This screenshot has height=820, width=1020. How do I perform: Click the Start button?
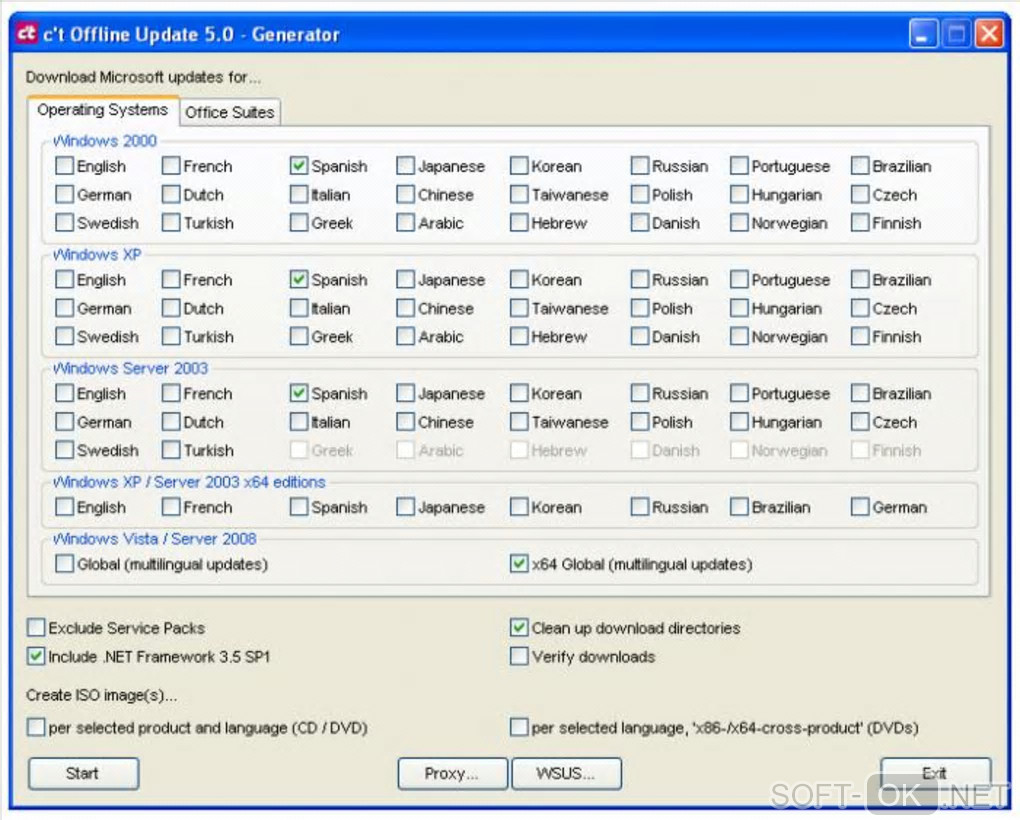pos(83,774)
